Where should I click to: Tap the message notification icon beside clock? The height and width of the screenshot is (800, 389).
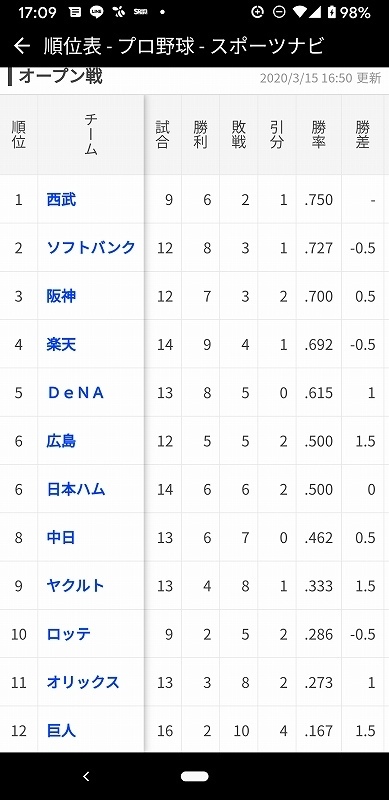(x=75, y=12)
